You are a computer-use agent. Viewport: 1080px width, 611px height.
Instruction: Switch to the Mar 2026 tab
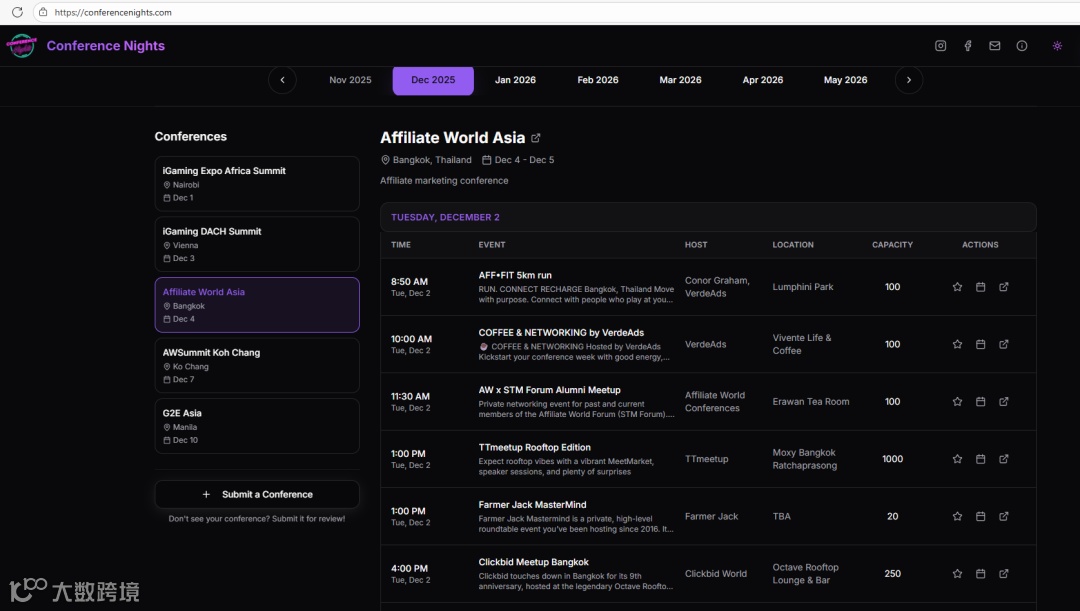tap(681, 80)
